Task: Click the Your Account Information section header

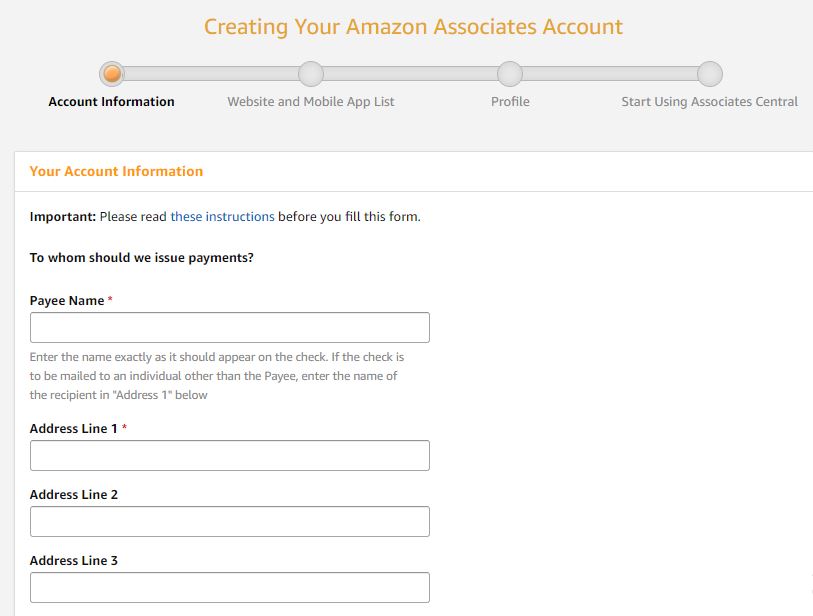Action: [x=116, y=171]
